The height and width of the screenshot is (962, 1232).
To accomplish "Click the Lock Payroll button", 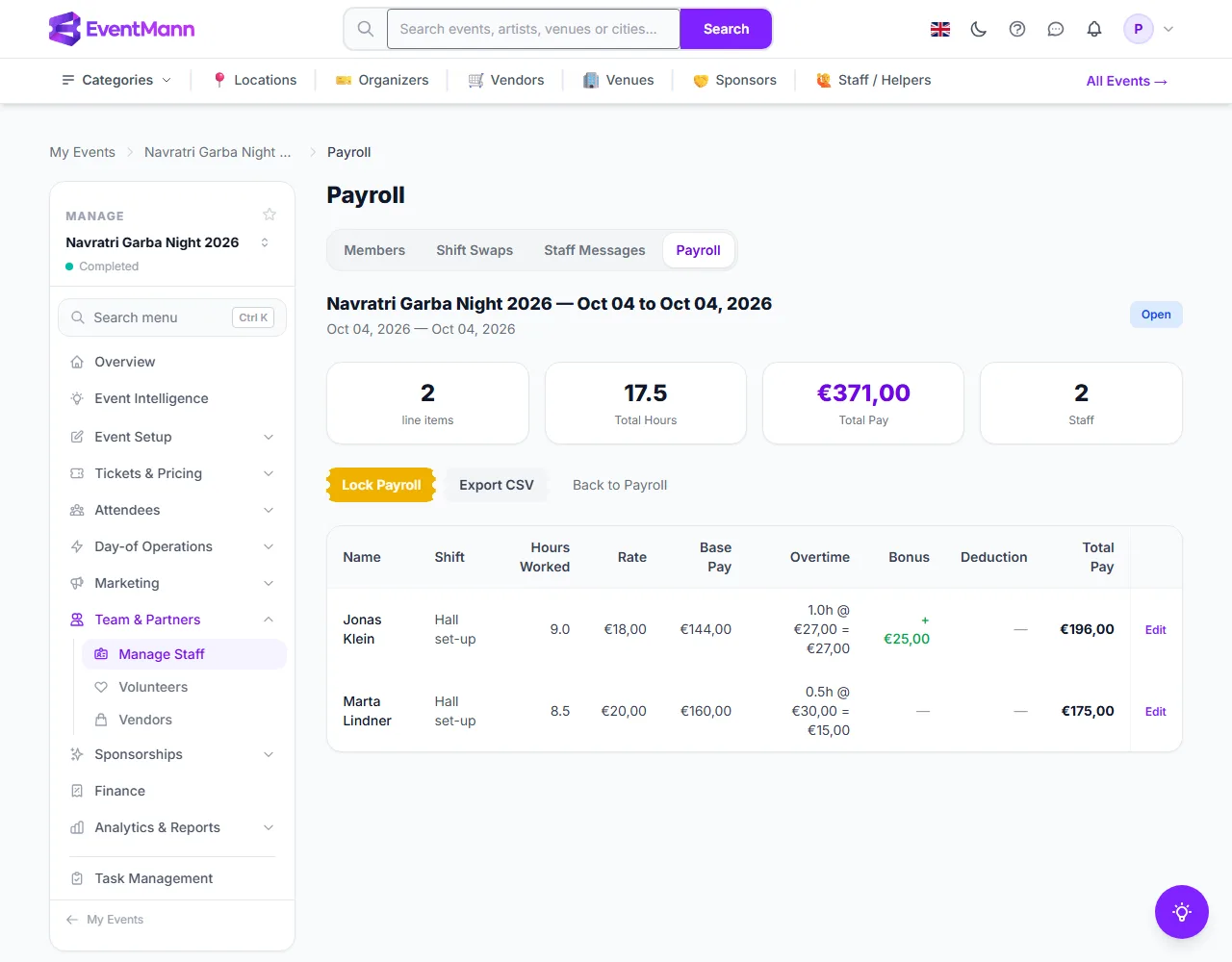I will pyautogui.click(x=381, y=485).
